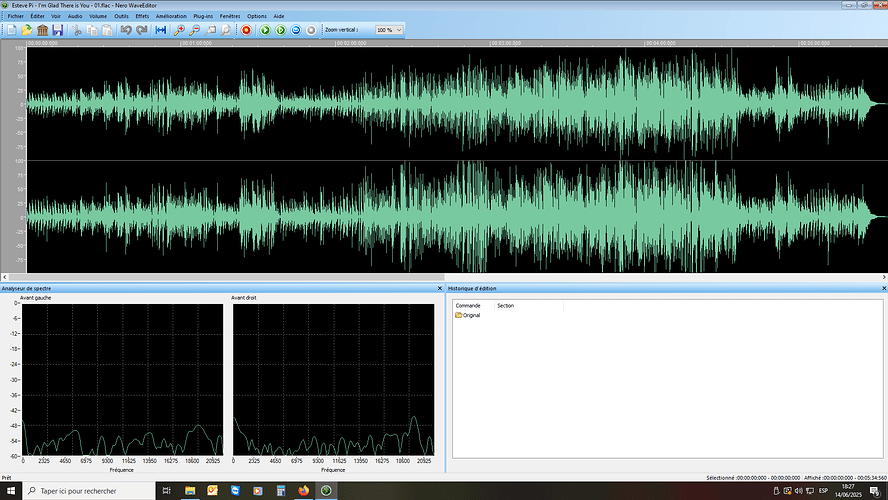The width and height of the screenshot is (888, 500).
Task: Close the Analyseur de spectre panel
Action: point(440,288)
